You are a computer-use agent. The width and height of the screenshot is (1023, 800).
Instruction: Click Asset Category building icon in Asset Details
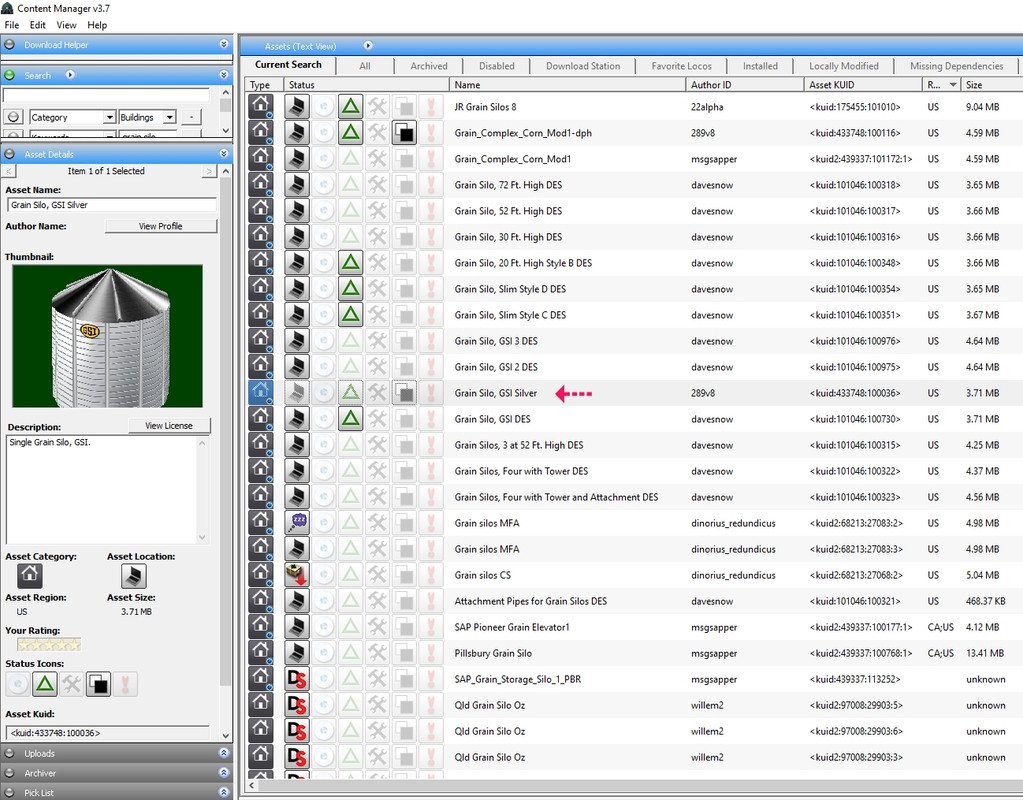pos(29,576)
